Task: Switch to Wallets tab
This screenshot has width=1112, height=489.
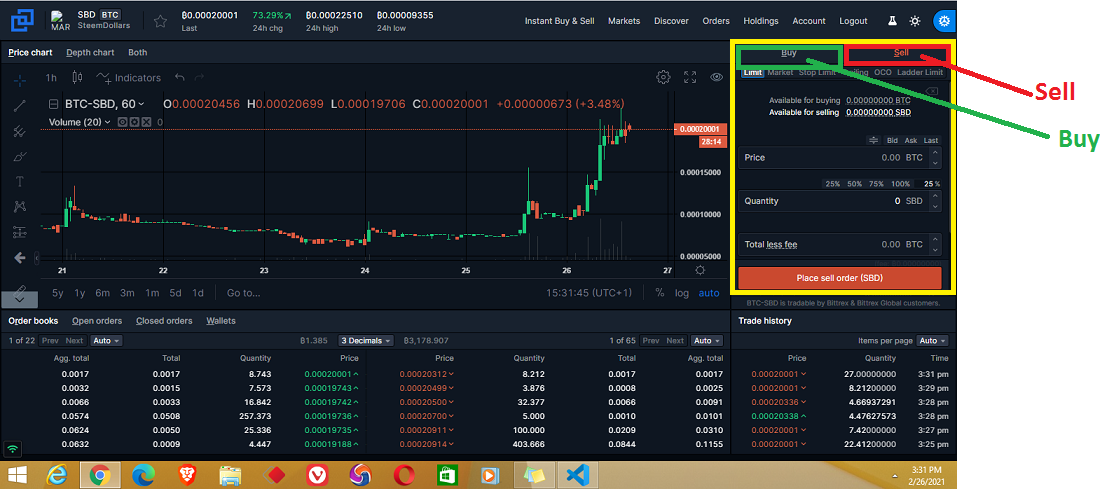Action: point(221,321)
